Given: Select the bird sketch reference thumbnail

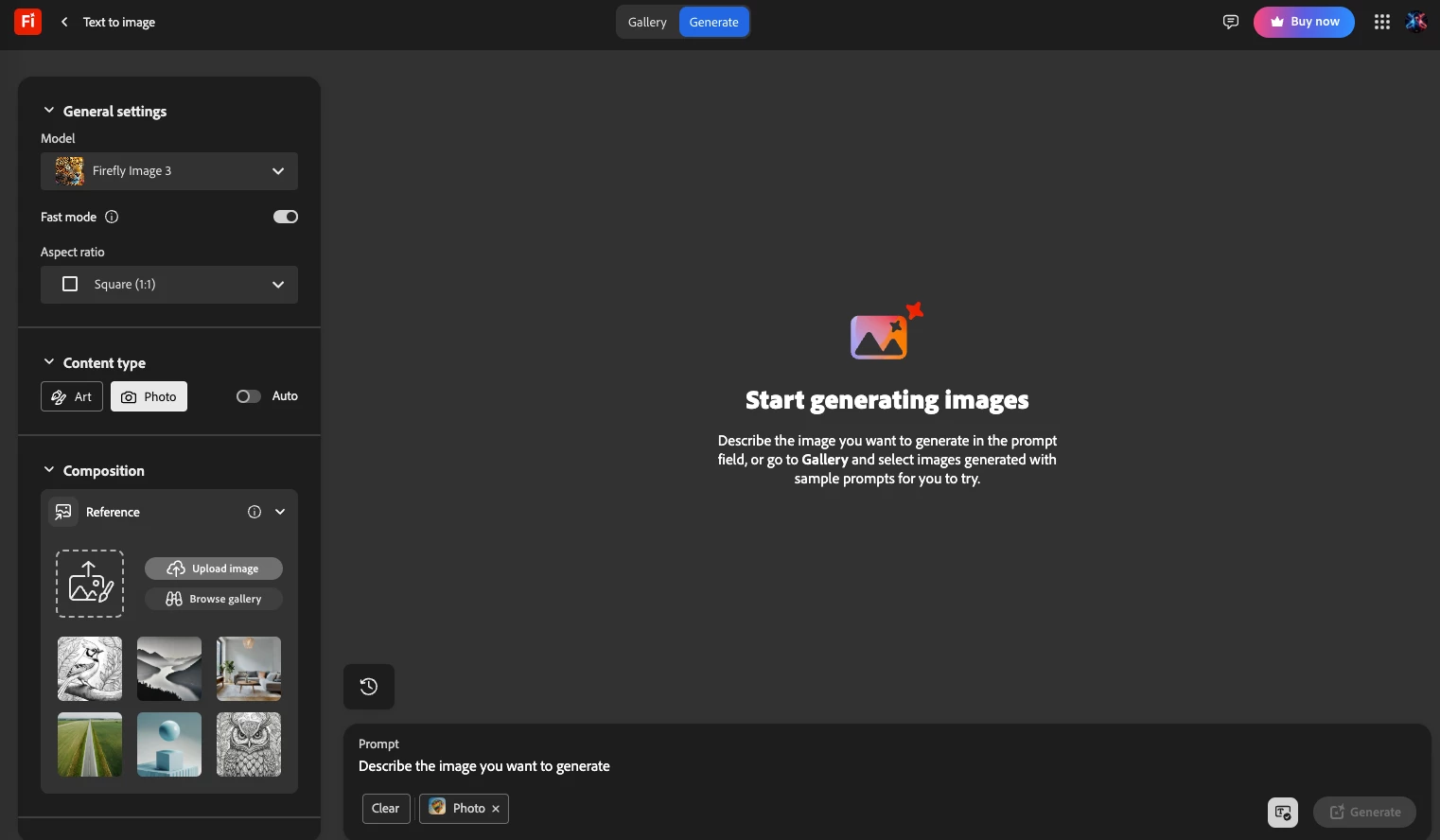Looking at the screenshot, I should tap(90, 669).
